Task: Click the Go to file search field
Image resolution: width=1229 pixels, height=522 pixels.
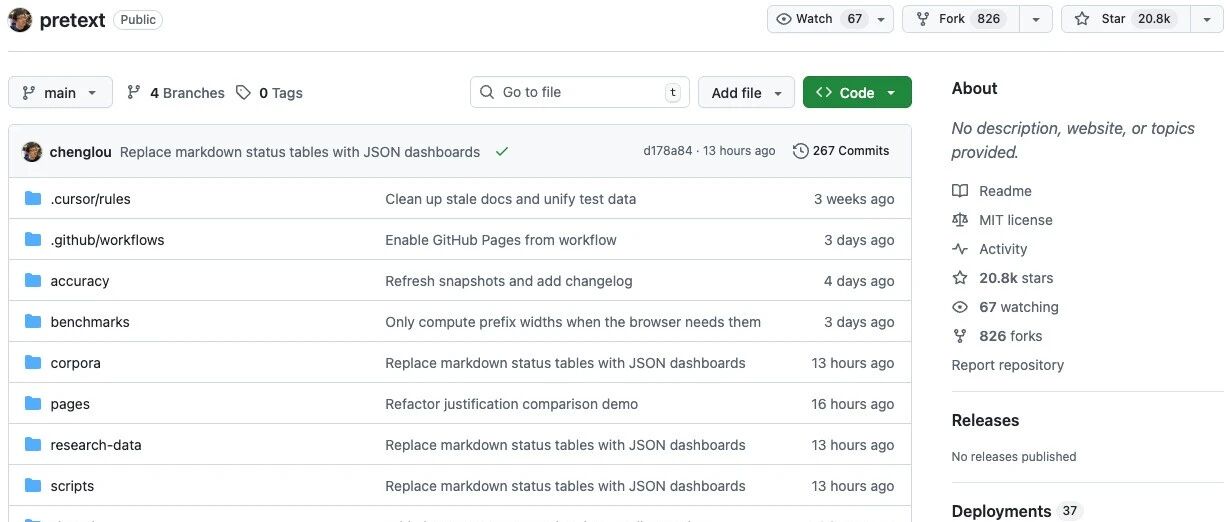Action: click(580, 92)
